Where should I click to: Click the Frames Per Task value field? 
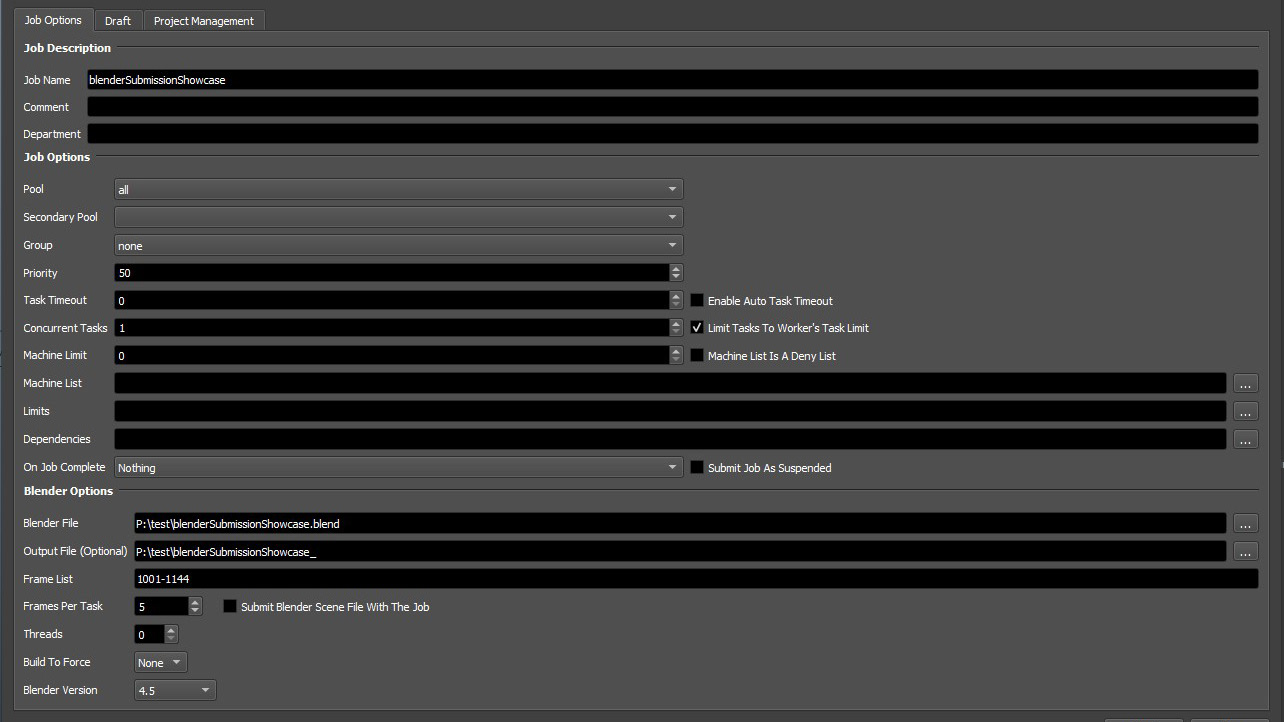[161, 606]
